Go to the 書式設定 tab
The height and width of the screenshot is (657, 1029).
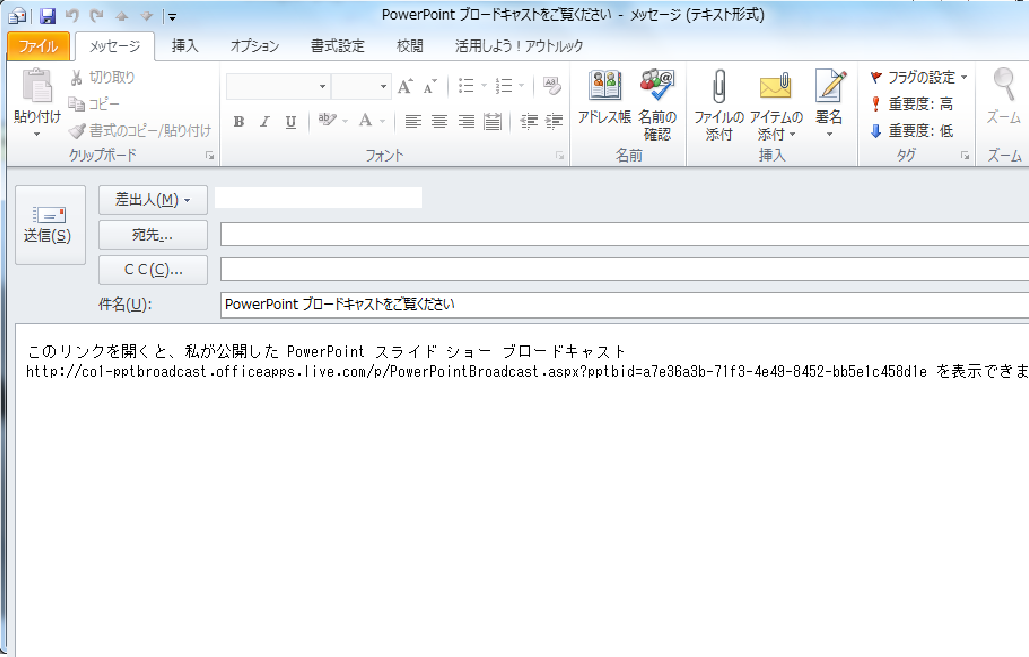click(x=337, y=46)
